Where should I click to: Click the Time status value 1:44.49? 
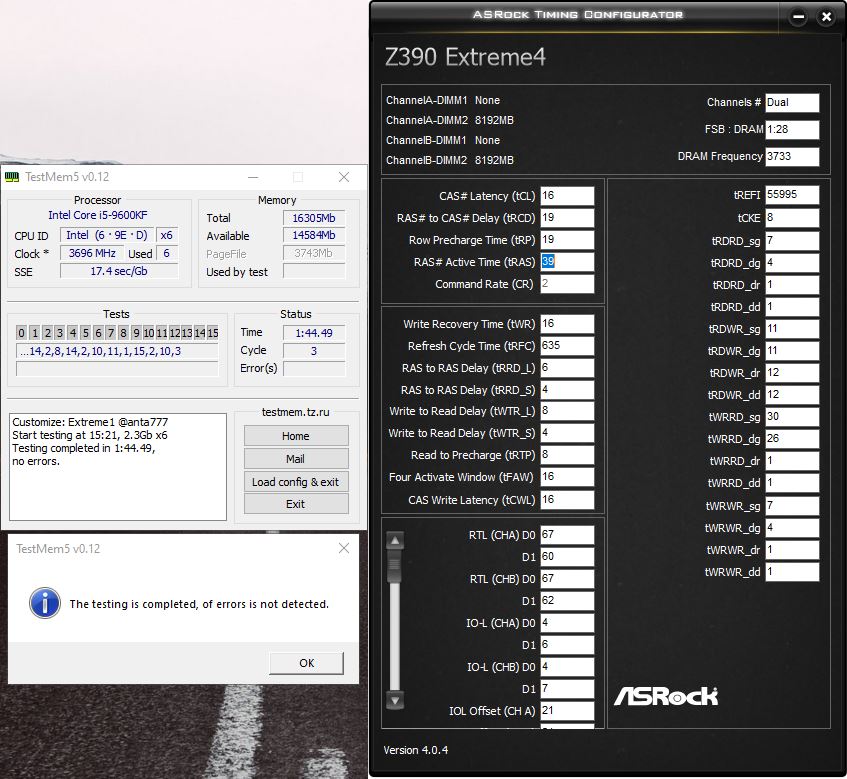(314, 333)
